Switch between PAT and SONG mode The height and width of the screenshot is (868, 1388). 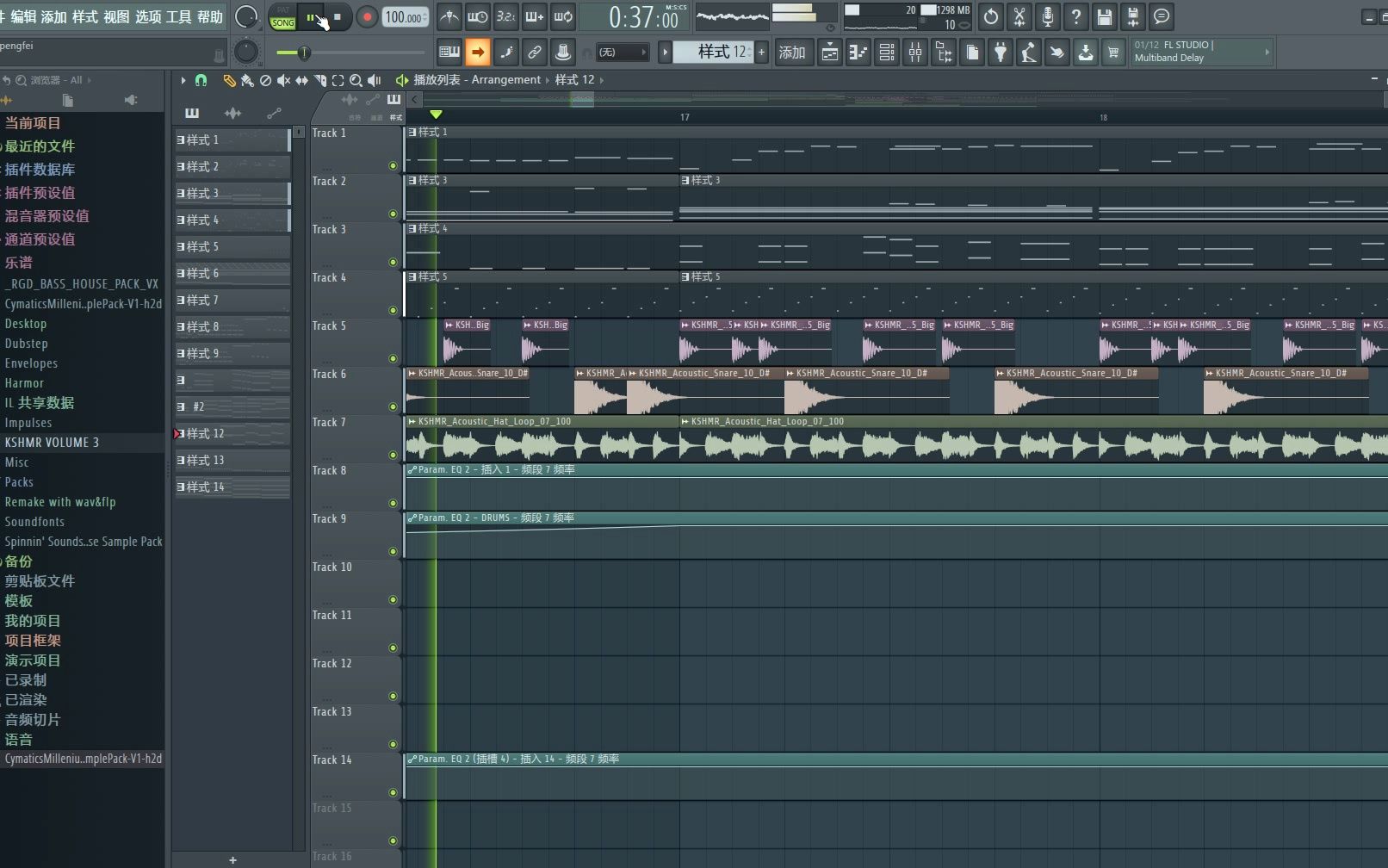pyautogui.click(x=282, y=17)
